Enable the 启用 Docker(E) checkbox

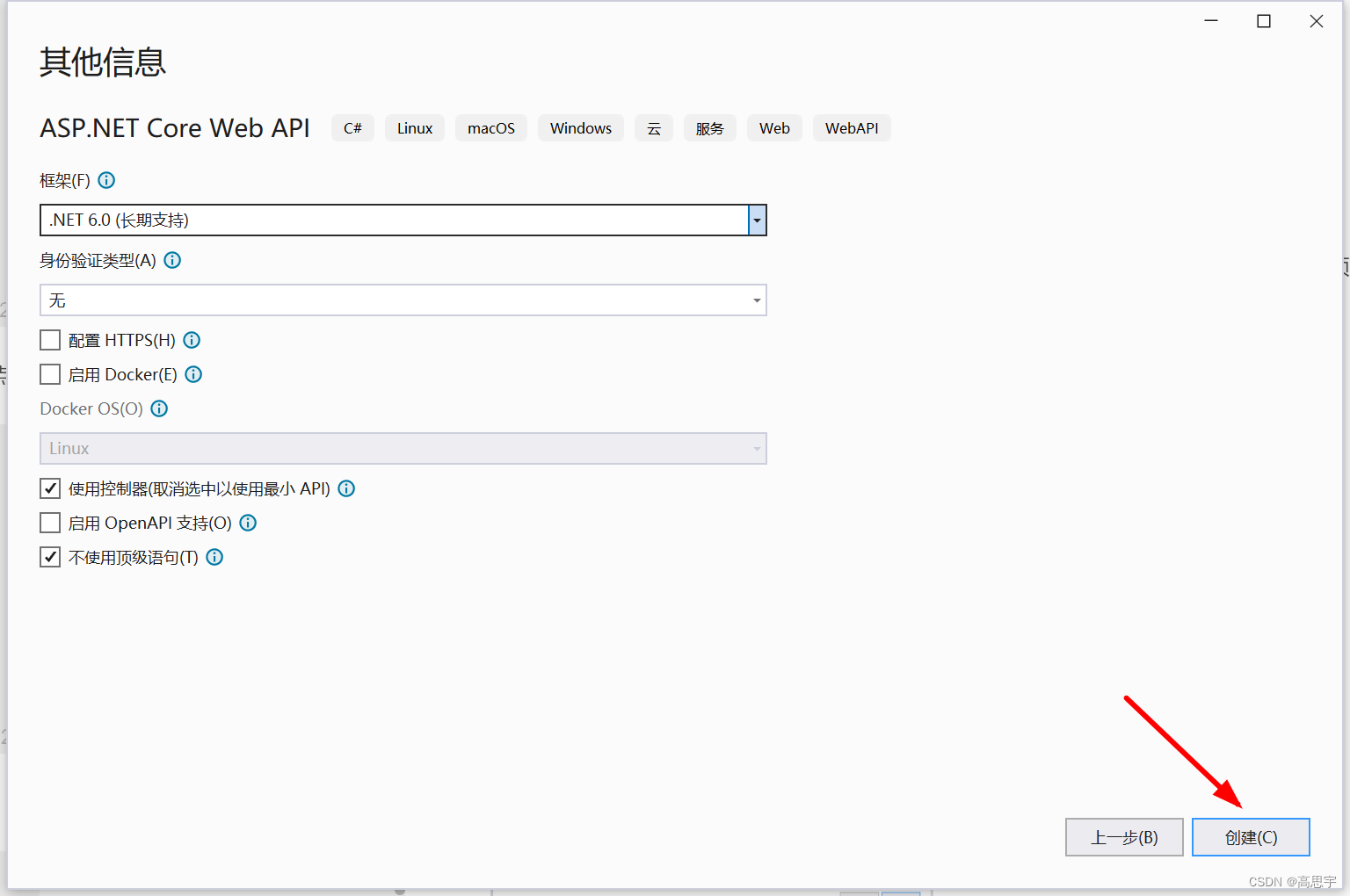click(x=50, y=374)
